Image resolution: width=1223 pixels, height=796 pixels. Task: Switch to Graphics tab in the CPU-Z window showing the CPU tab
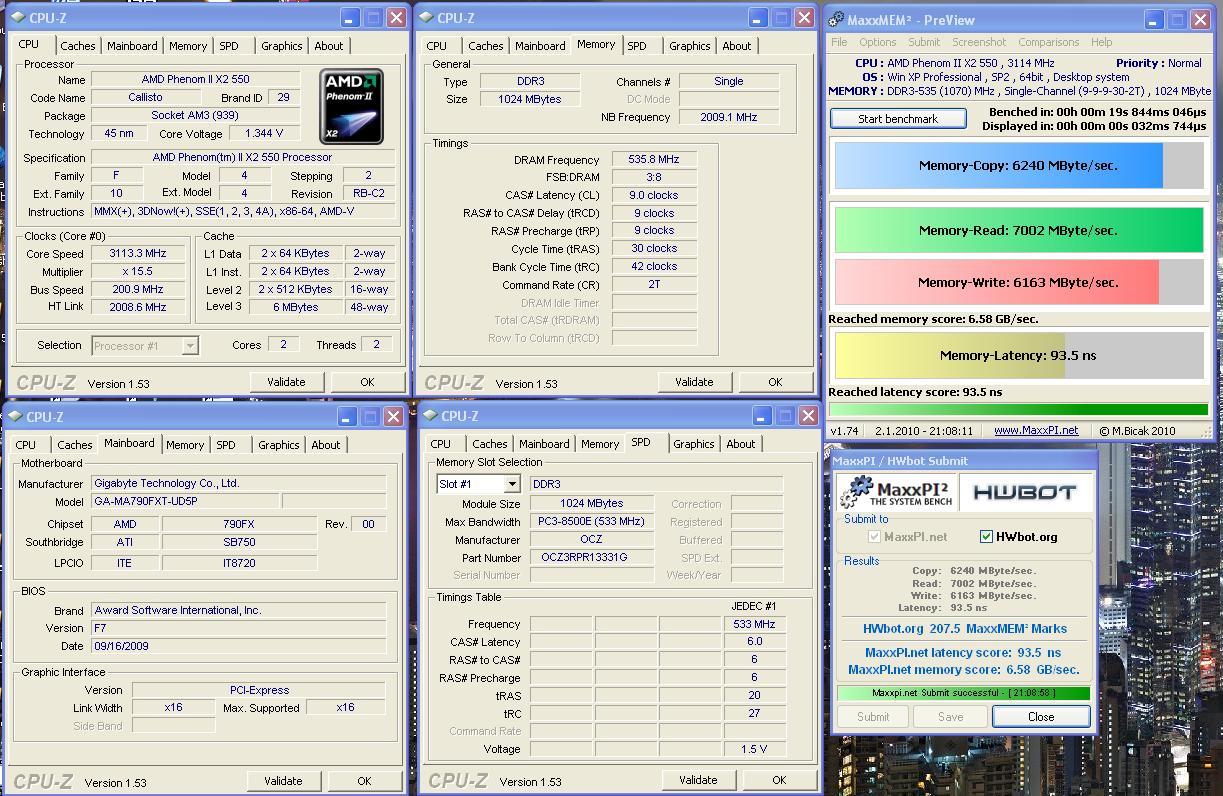(x=282, y=46)
